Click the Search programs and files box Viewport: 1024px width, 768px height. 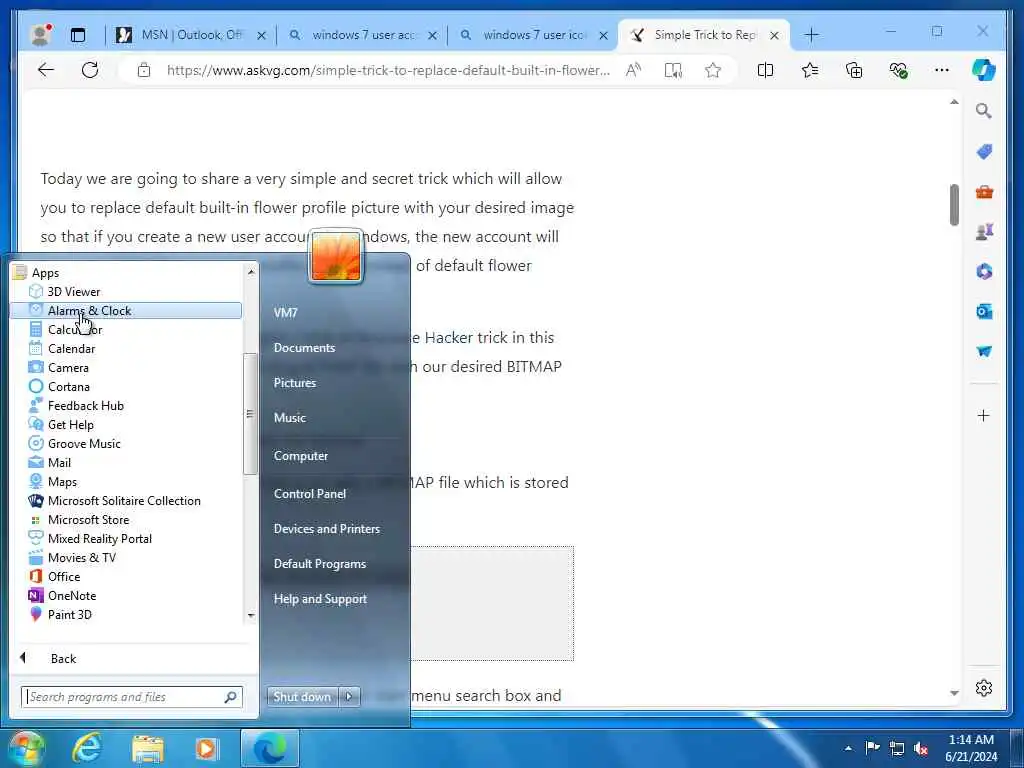pyautogui.click(x=131, y=697)
